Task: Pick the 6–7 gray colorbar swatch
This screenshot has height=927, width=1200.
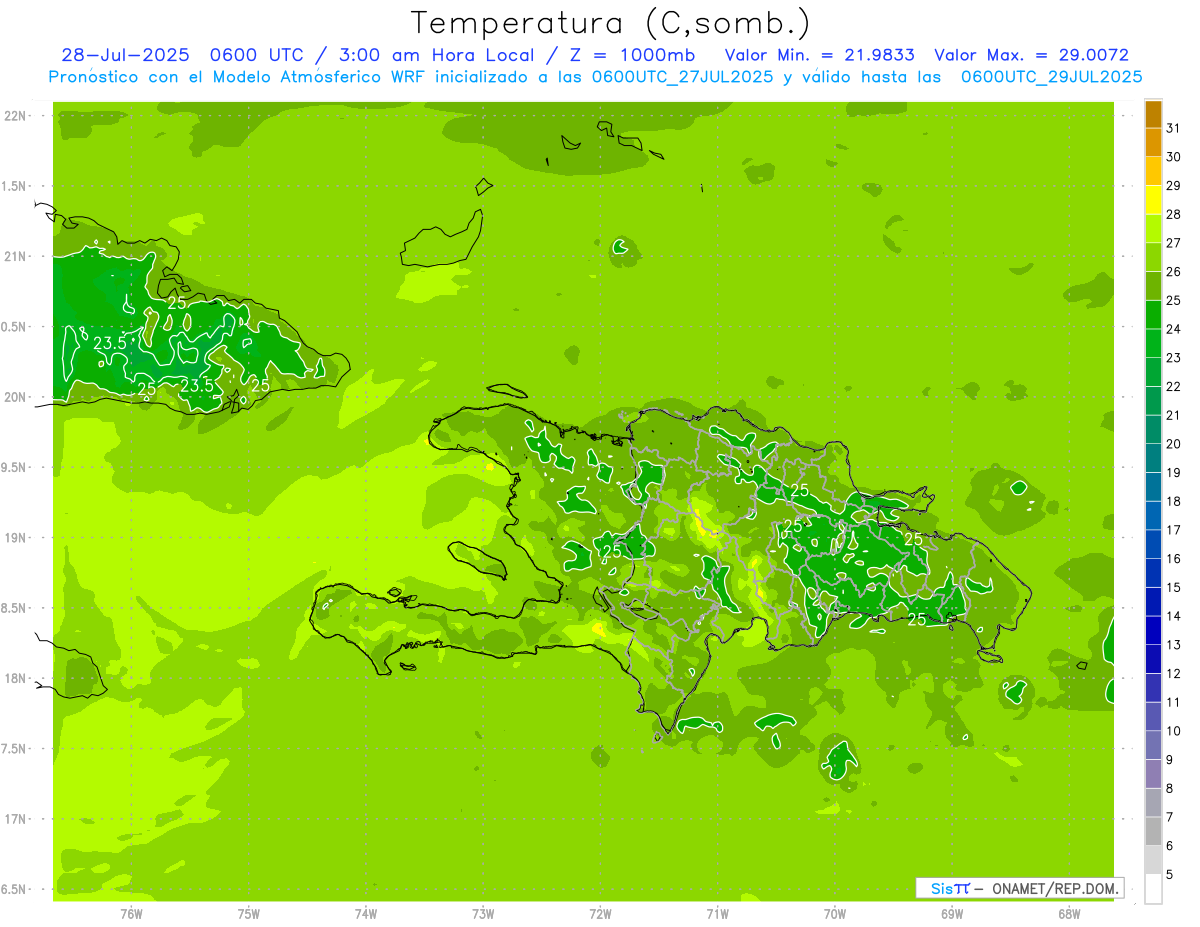Action: (1153, 832)
